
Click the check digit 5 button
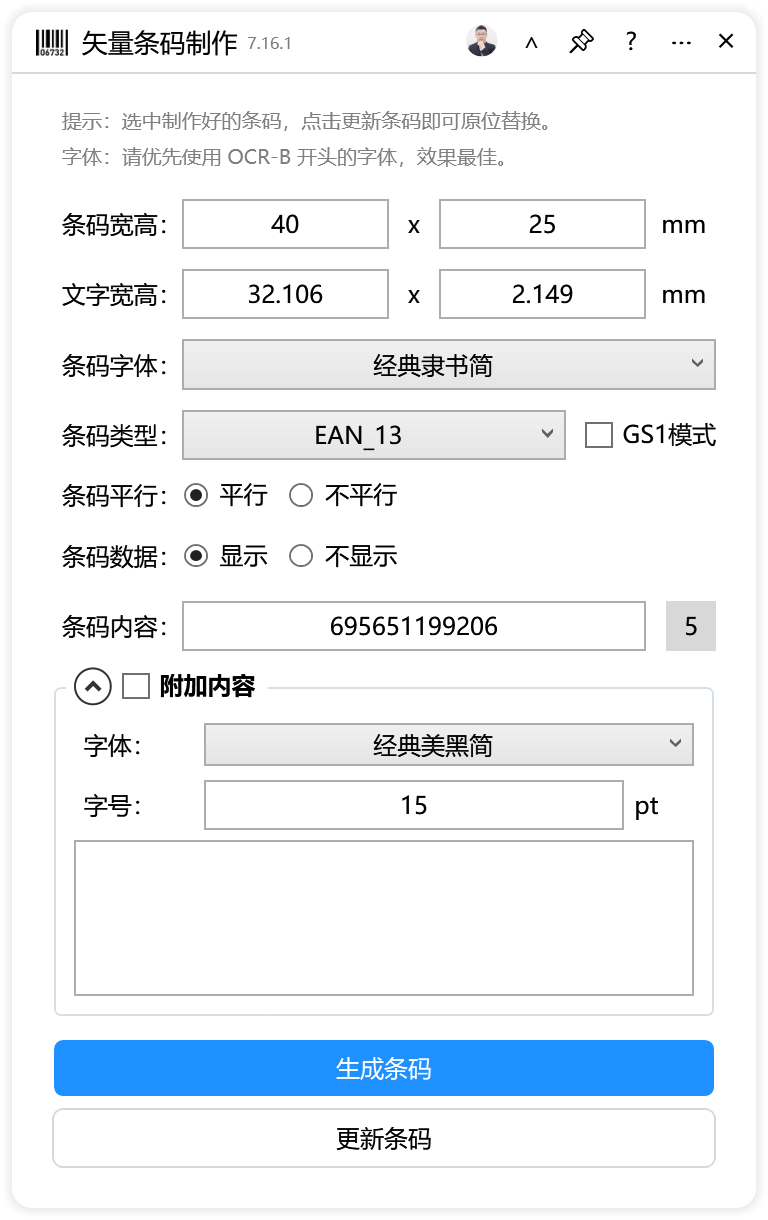691,626
